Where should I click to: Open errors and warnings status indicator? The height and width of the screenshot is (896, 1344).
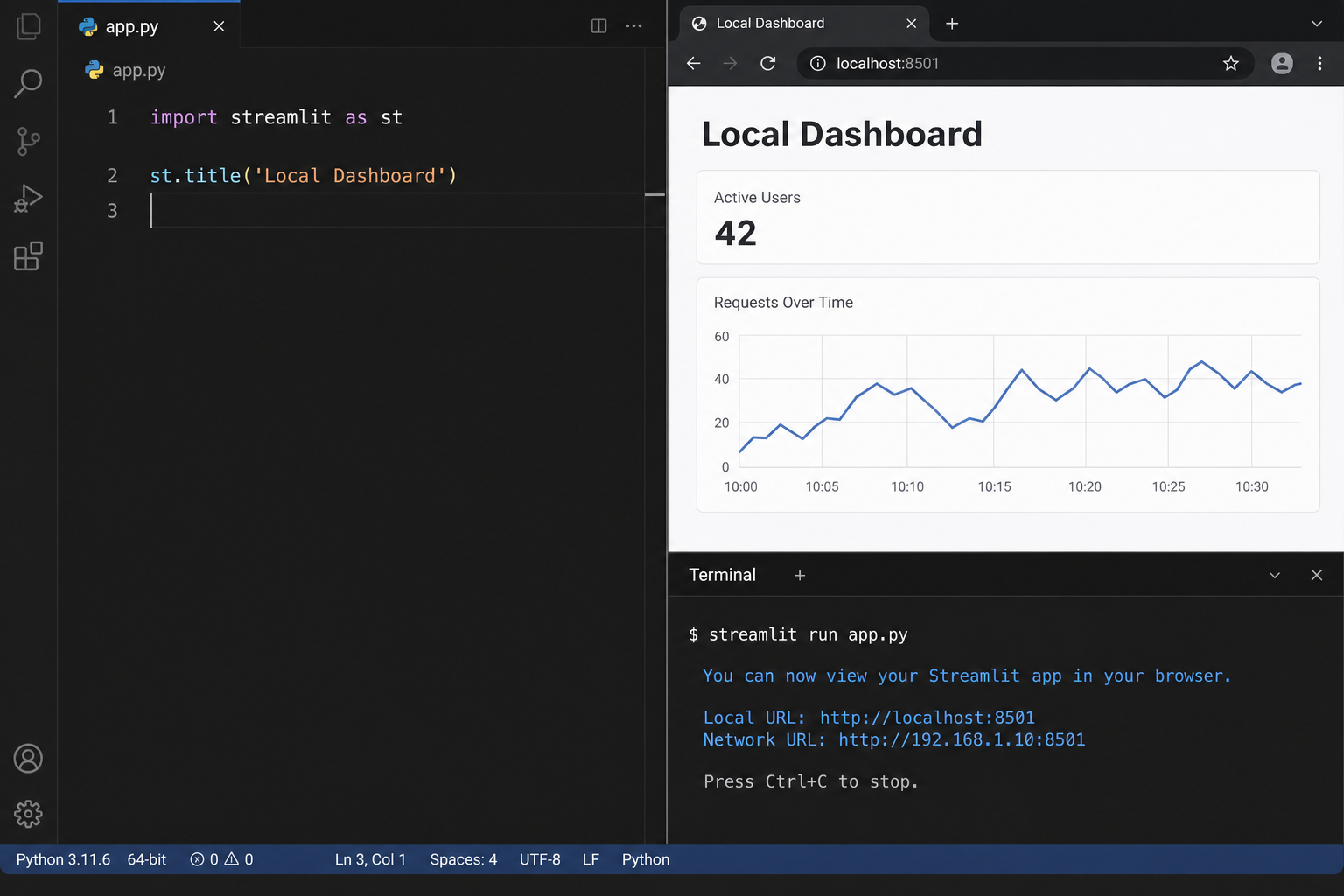click(221, 859)
